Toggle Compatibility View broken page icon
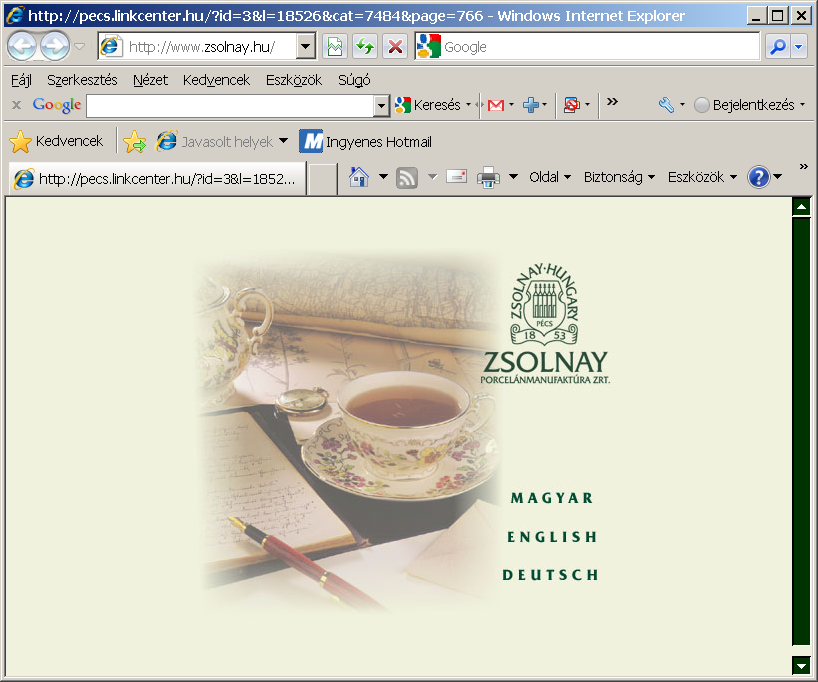The height and width of the screenshot is (682, 818). [335, 47]
